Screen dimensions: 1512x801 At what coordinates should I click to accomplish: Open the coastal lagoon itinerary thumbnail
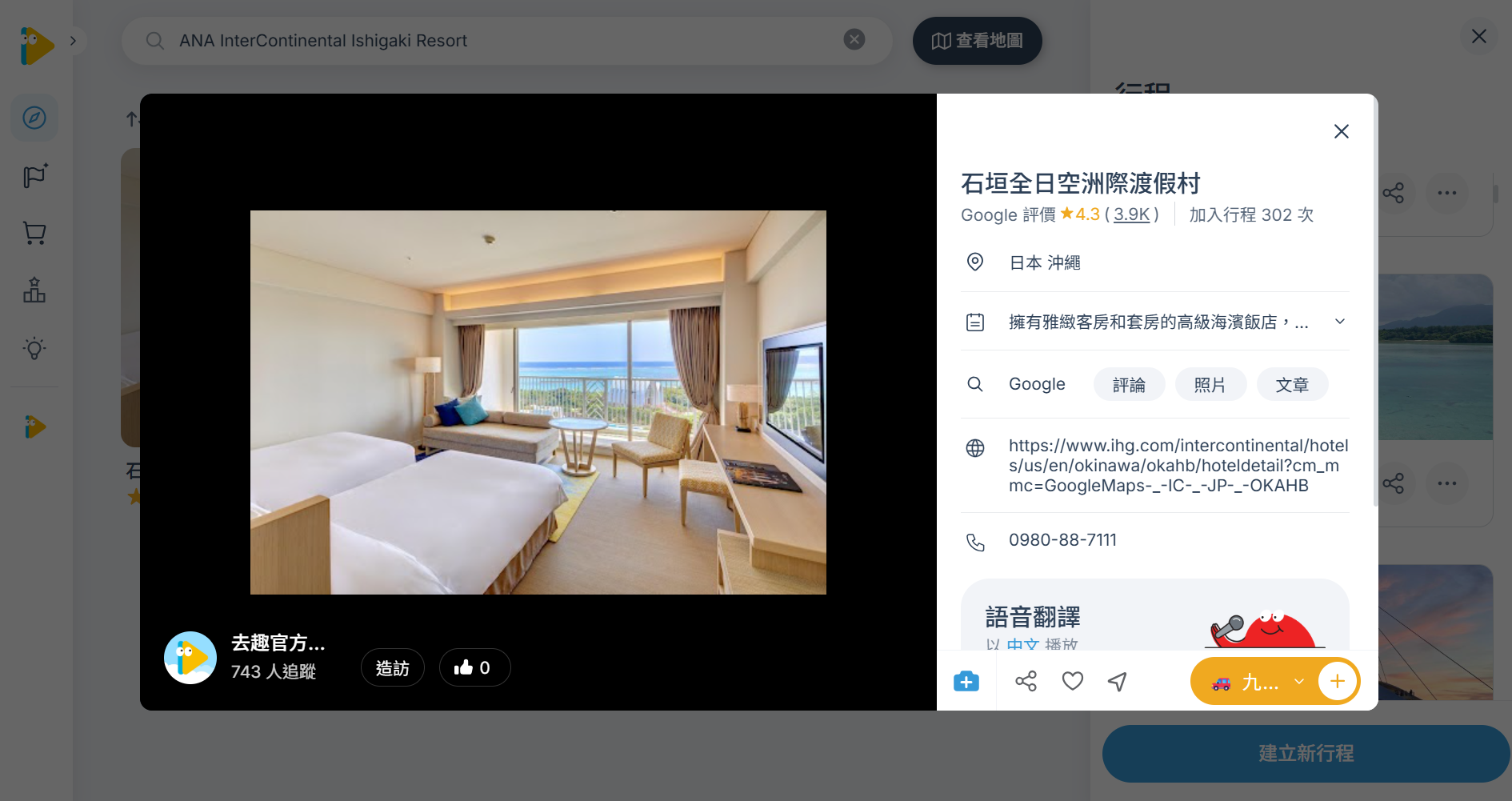pyautogui.click(x=1435, y=357)
